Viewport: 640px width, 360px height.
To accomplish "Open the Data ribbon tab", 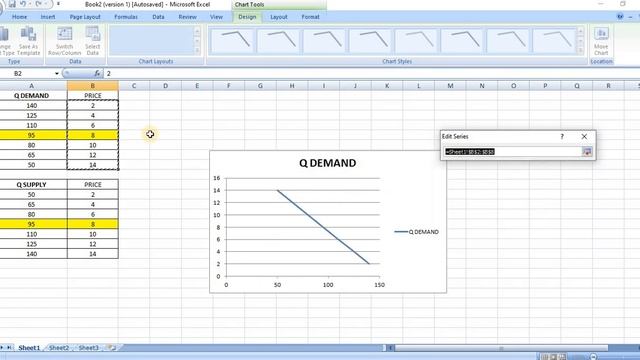I will tap(158, 17).
